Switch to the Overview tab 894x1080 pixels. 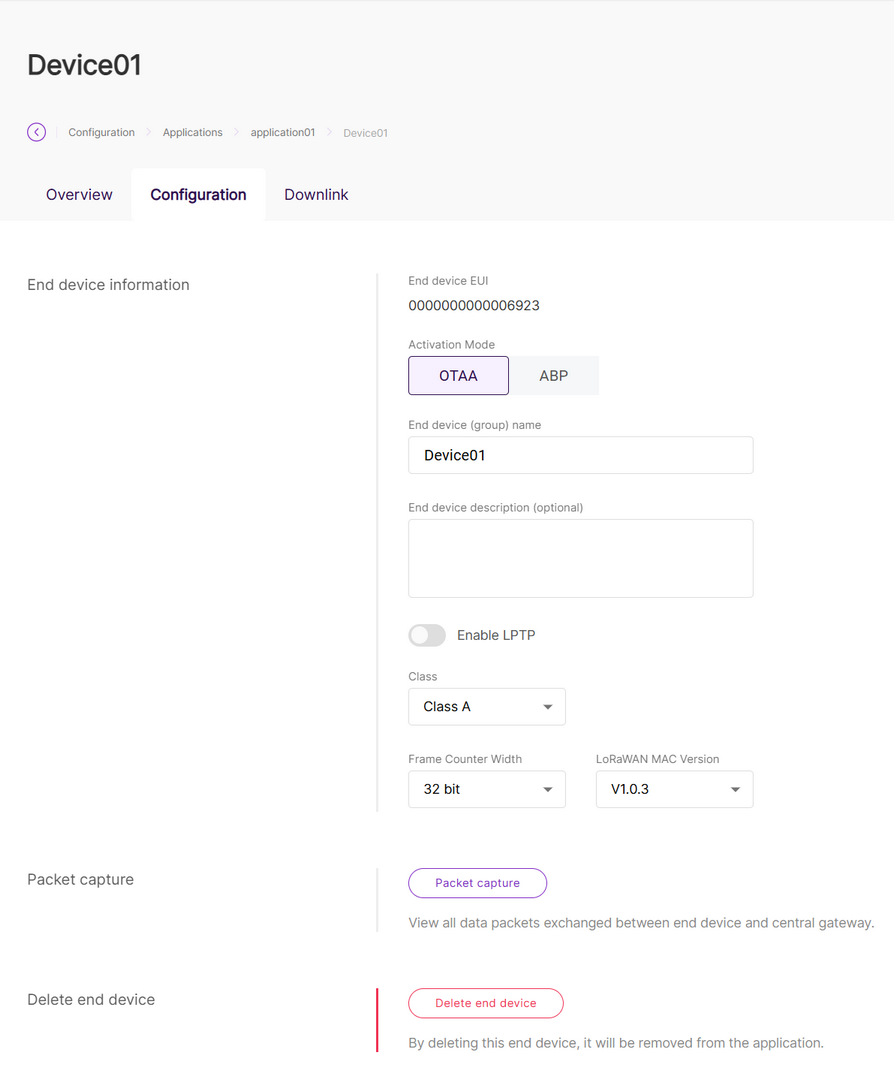(79, 195)
